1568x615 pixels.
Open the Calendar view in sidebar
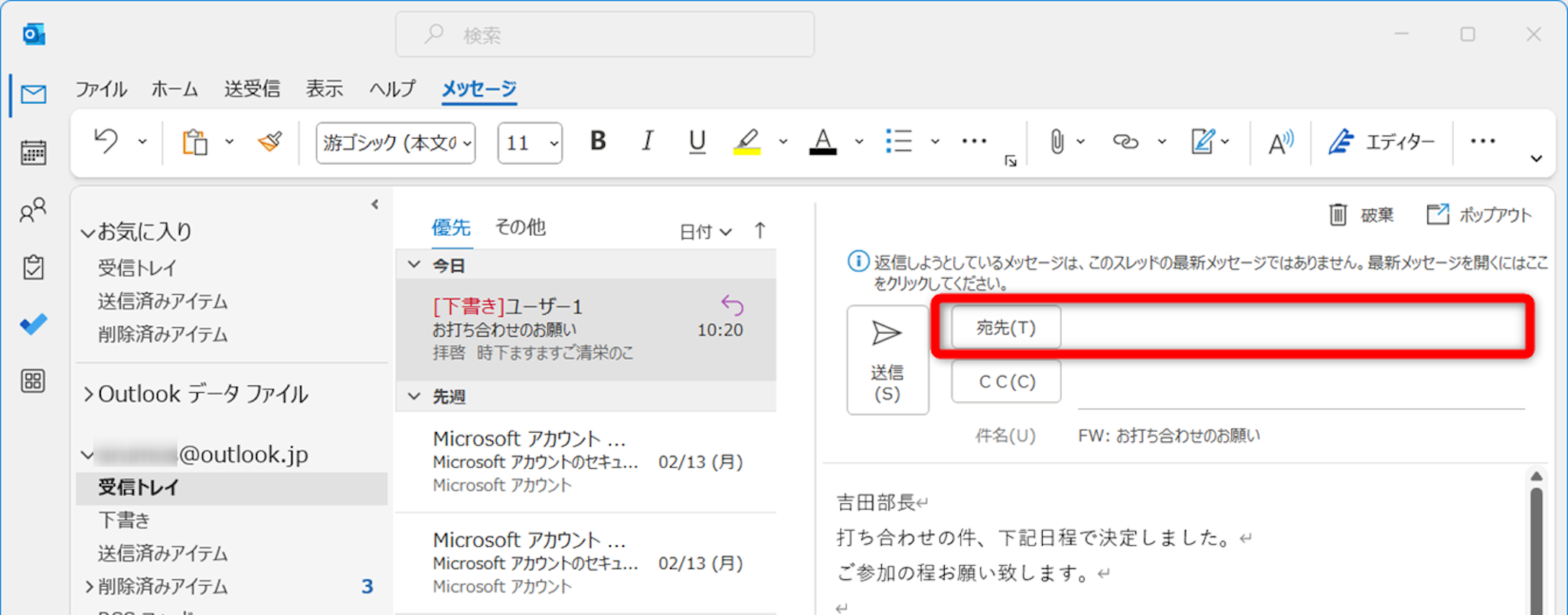[x=33, y=152]
